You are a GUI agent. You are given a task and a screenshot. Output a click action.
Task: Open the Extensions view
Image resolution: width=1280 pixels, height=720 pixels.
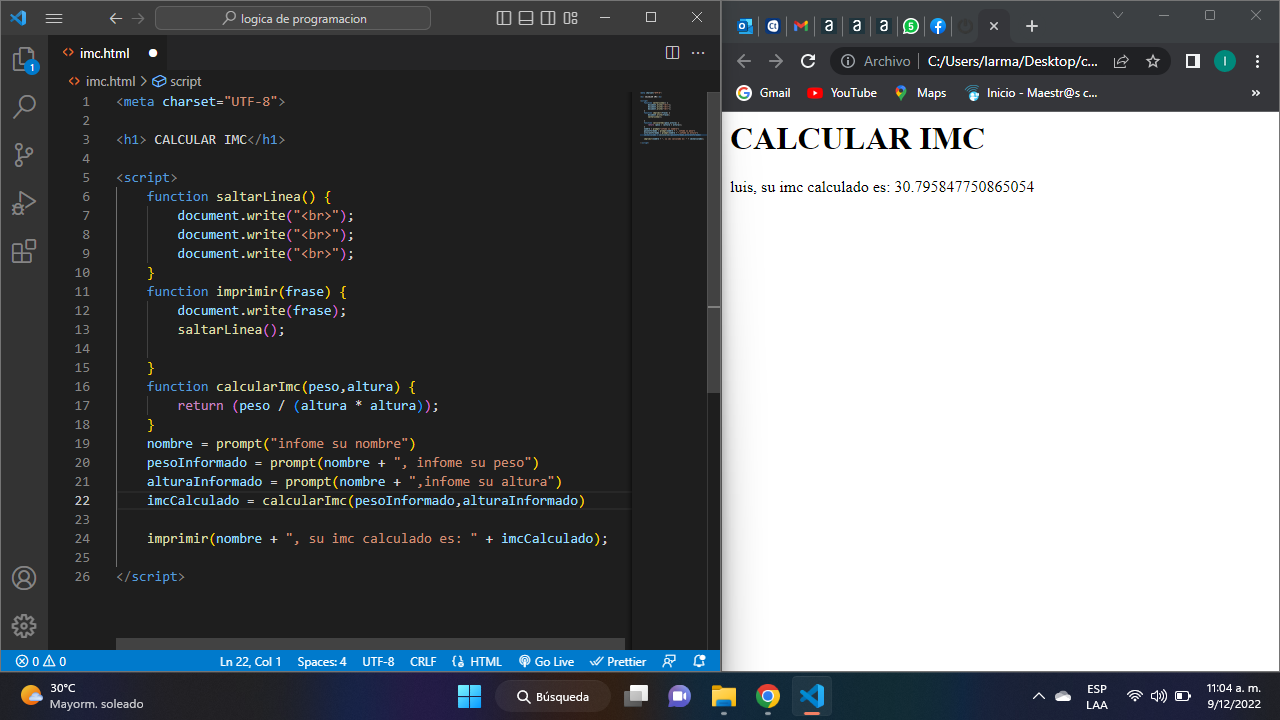(24, 251)
